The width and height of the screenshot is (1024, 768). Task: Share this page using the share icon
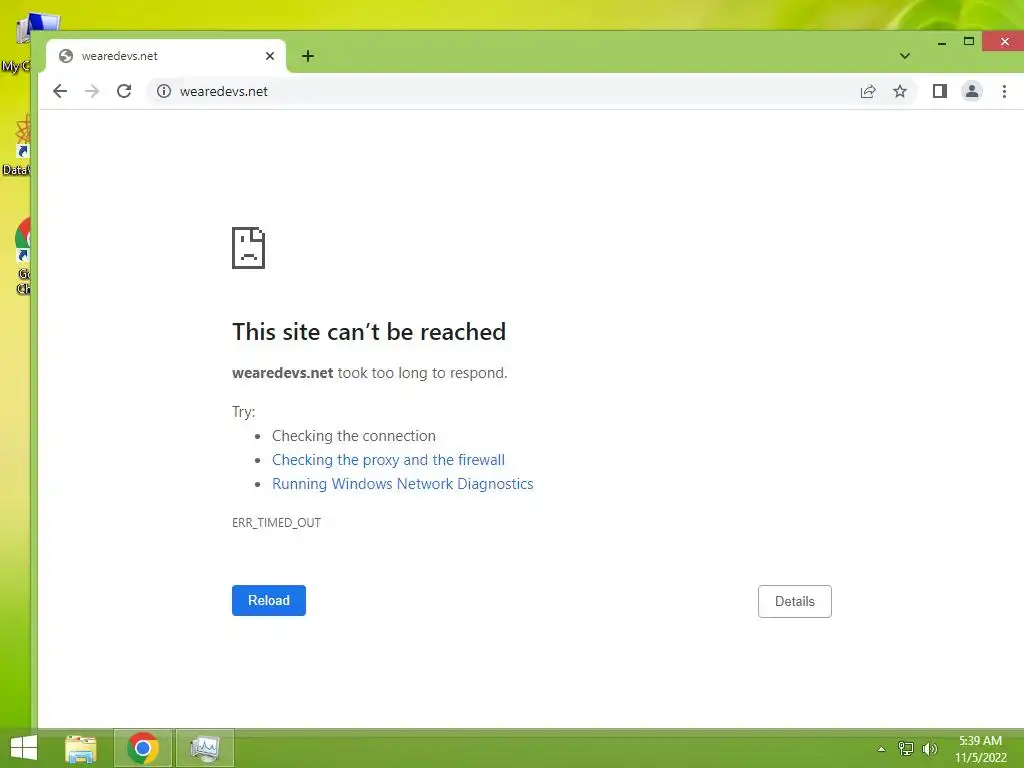868,91
